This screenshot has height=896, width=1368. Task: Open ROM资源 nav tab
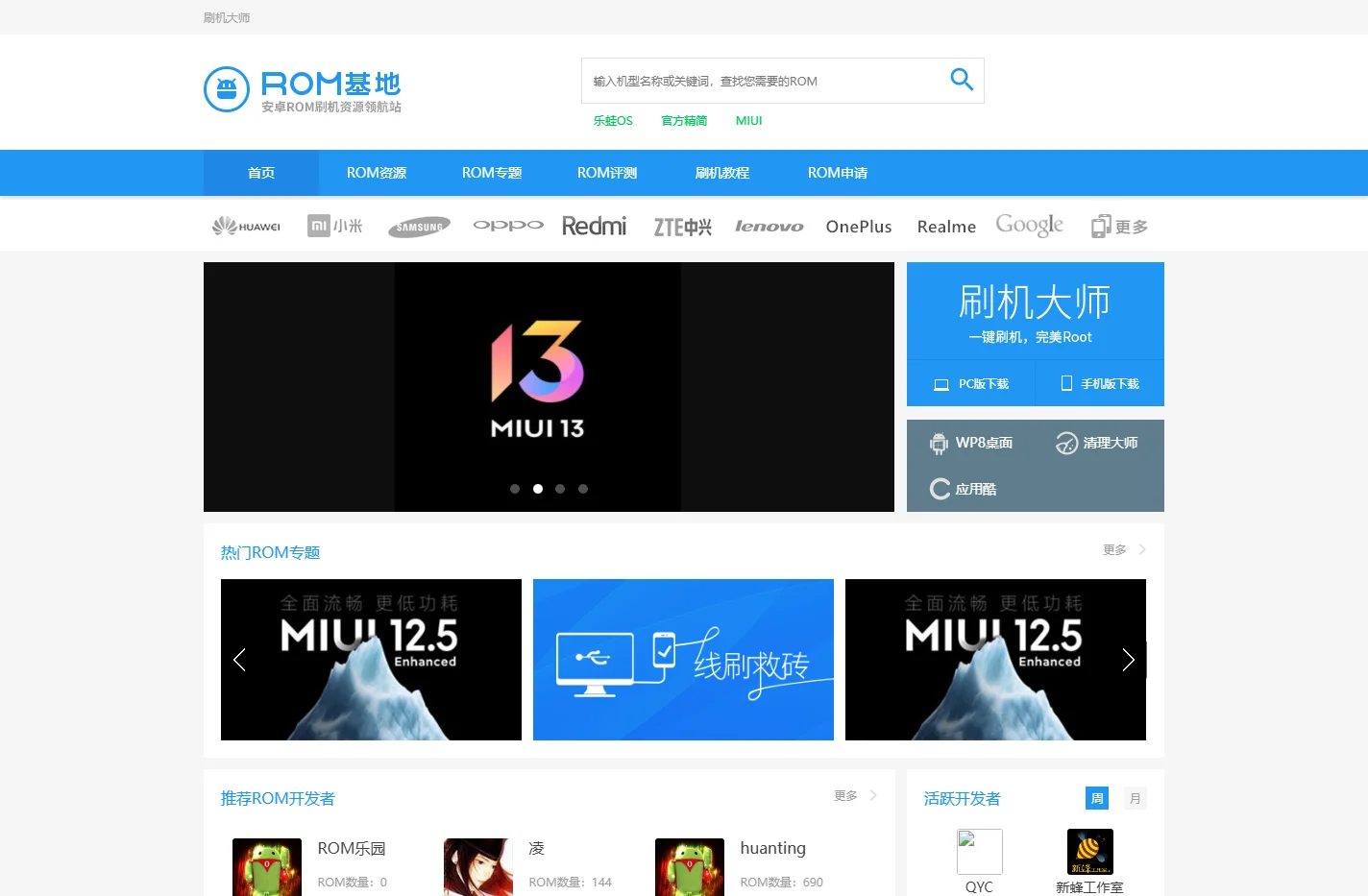point(377,173)
